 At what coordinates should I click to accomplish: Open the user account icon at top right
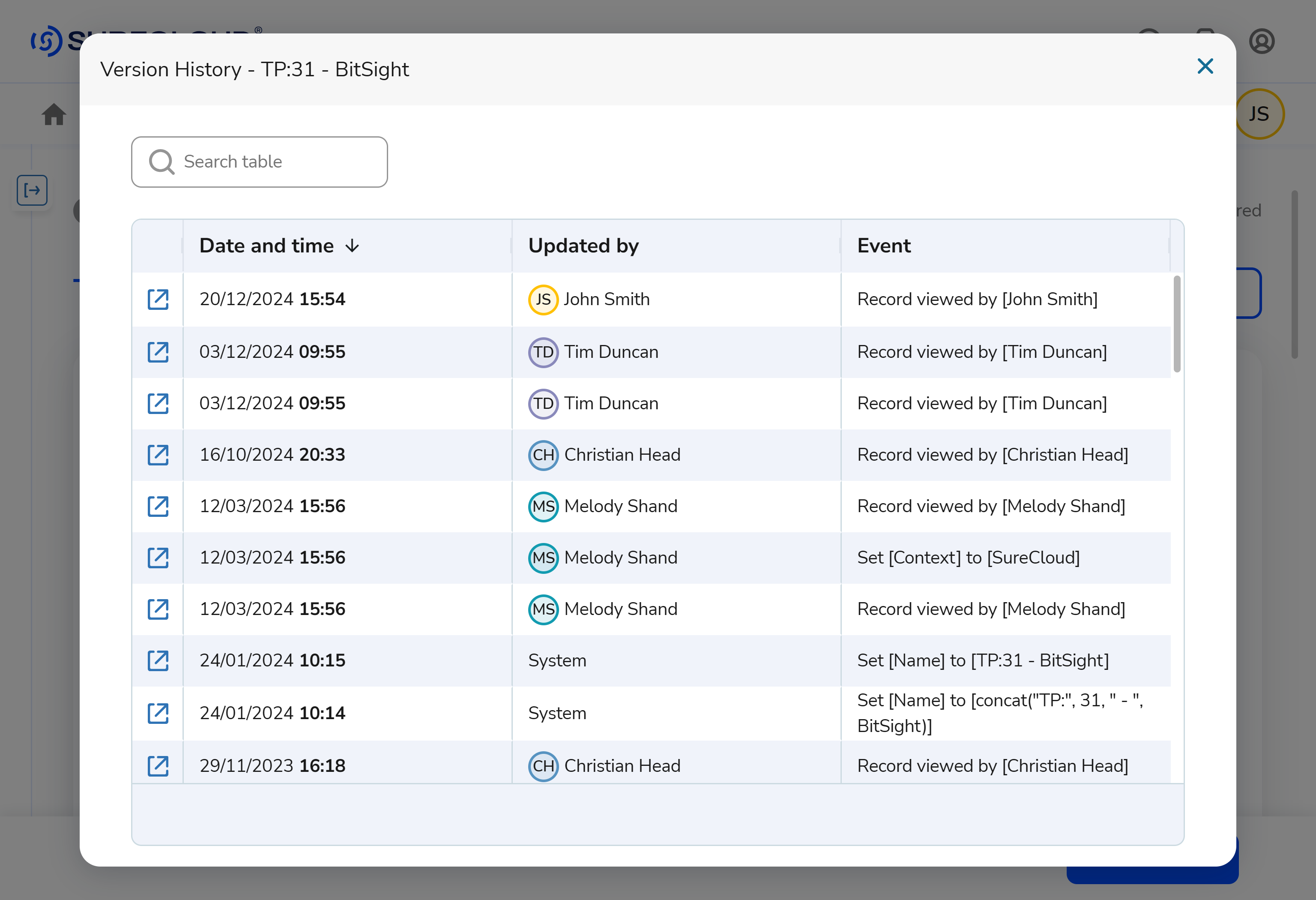(x=1262, y=40)
